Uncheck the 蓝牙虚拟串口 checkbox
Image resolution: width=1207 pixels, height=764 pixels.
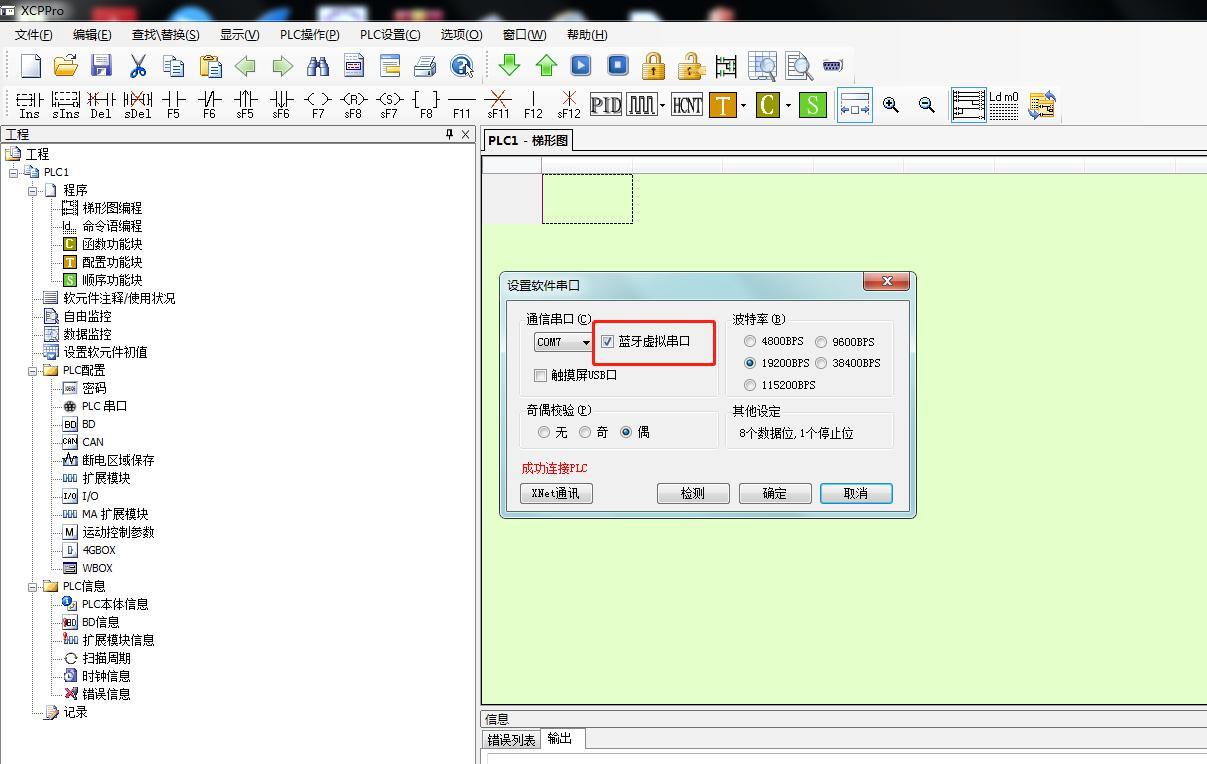click(607, 342)
